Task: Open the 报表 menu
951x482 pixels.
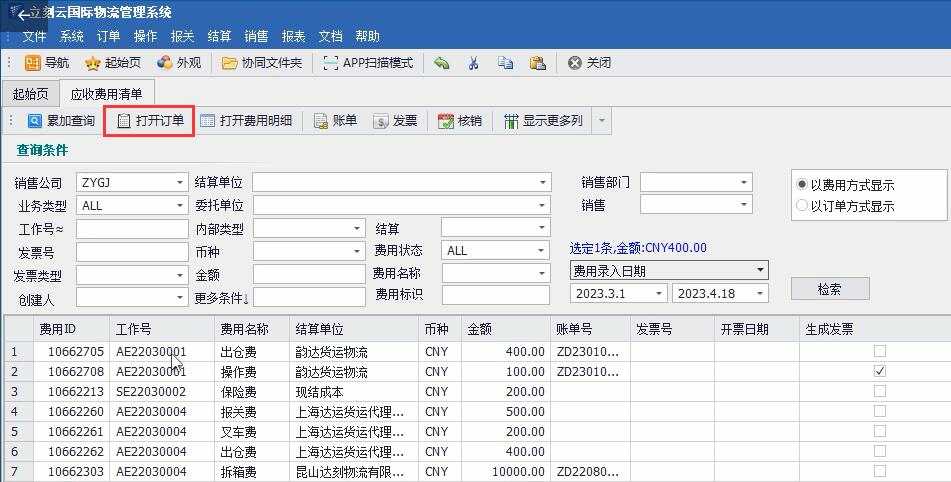Action: (293, 36)
